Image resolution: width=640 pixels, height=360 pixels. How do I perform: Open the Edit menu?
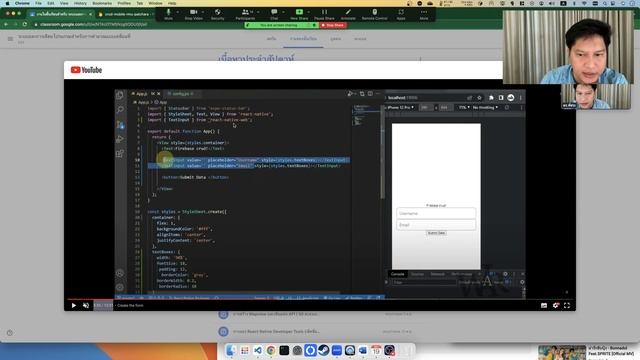tap(51, 3)
